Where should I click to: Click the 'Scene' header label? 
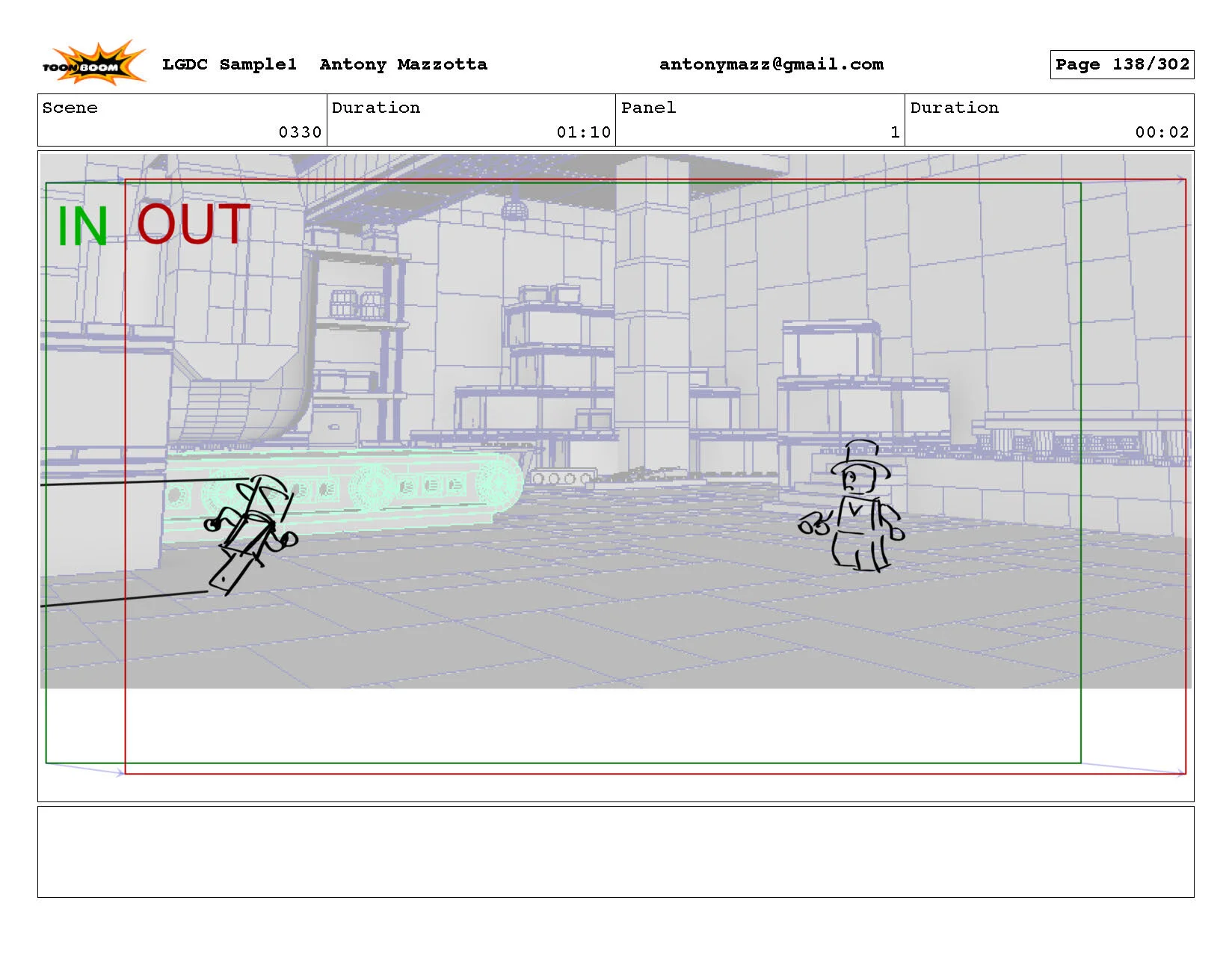pos(70,108)
